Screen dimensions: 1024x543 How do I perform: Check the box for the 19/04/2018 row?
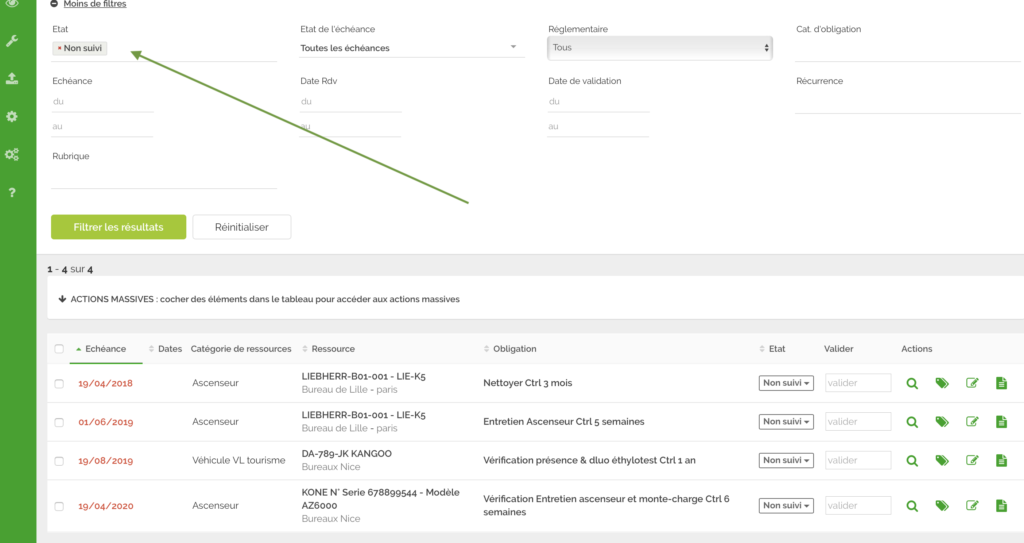pyautogui.click(x=59, y=384)
